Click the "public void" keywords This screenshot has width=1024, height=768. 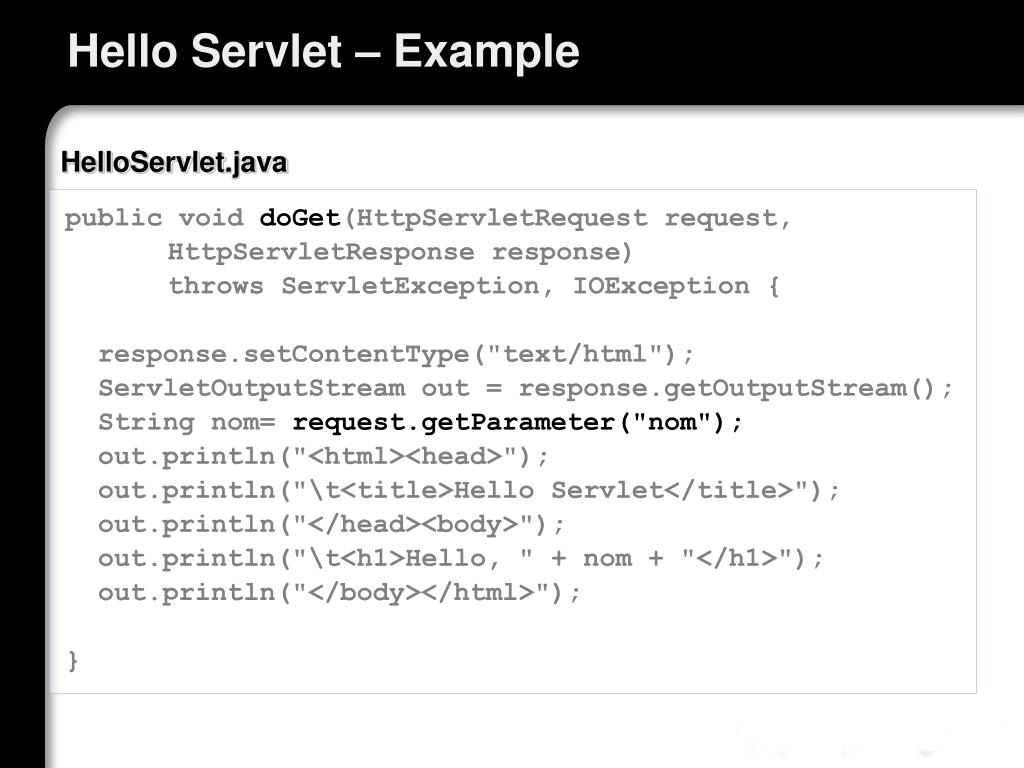pyautogui.click(x=154, y=218)
